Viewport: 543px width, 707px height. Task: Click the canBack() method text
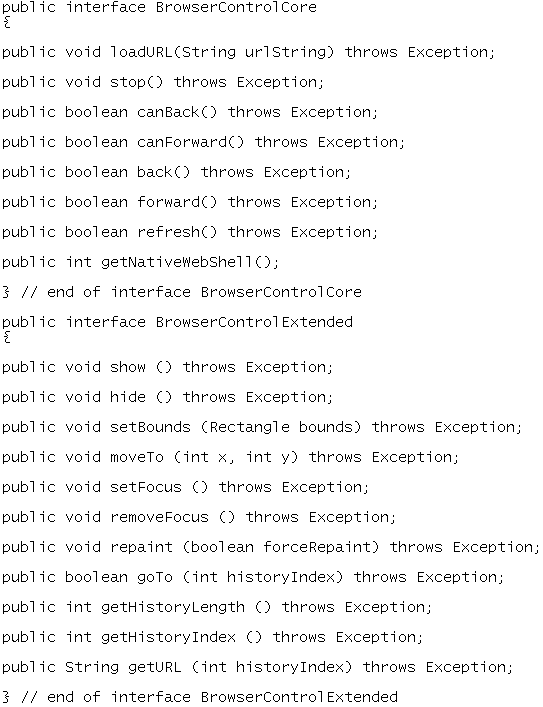177,112
